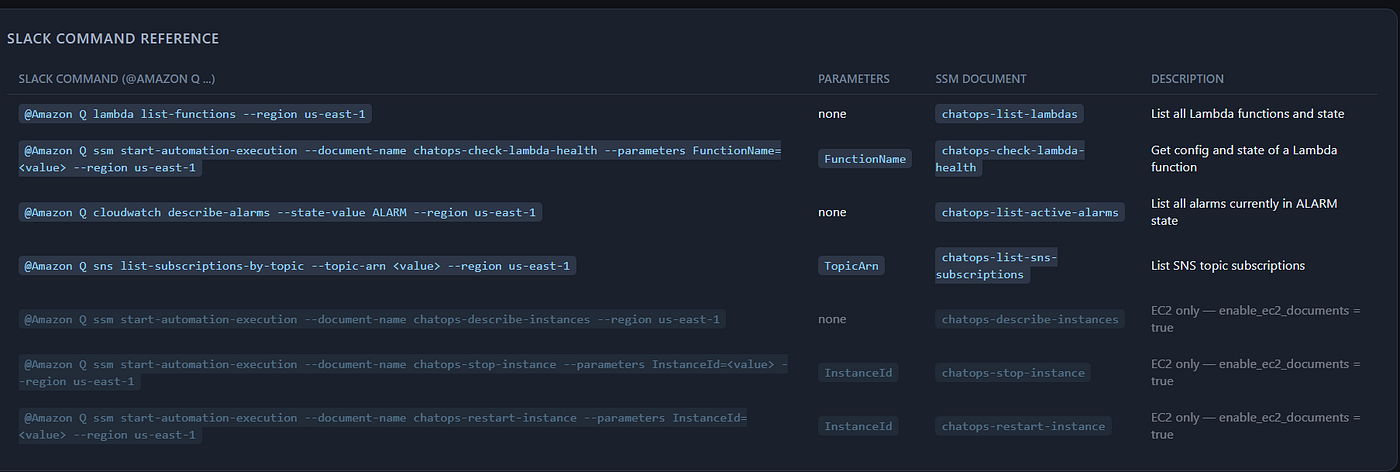Select the chatops-check-lambda-health start-automation command
Screen dimensions: 1400x472
[x=400, y=159]
